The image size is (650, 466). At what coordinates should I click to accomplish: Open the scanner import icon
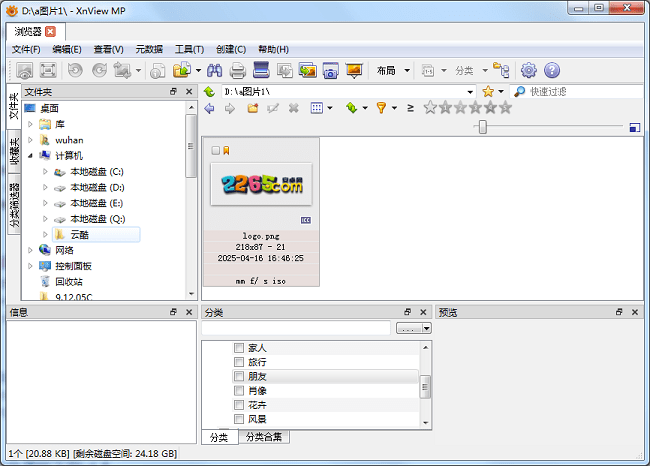[261, 70]
